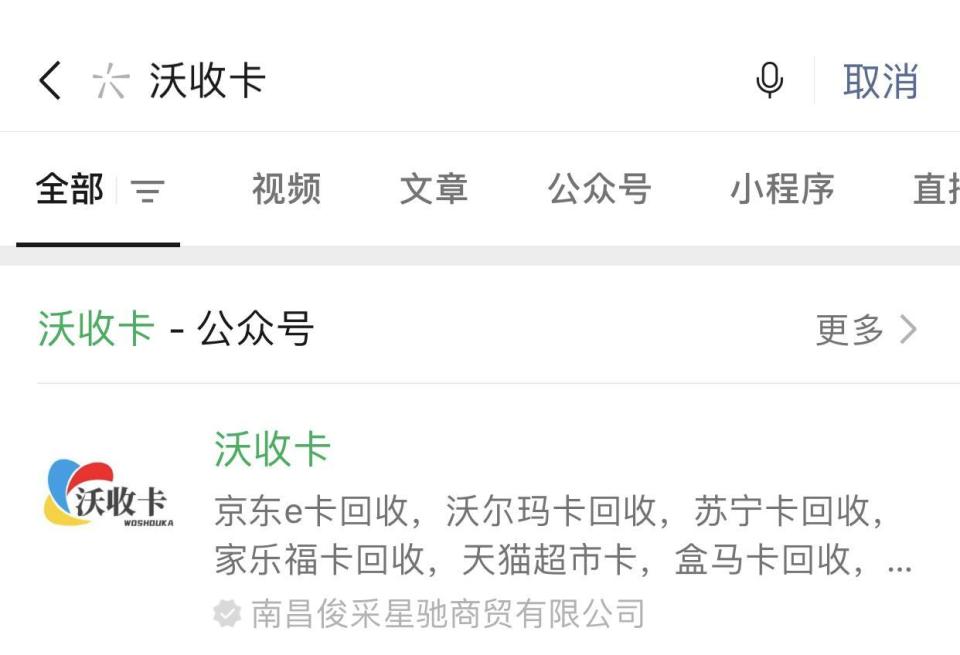Tap the chevron arrow after 更多
Image resolution: width=960 pixels, height=655 pixels.
click(x=909, y=329)
